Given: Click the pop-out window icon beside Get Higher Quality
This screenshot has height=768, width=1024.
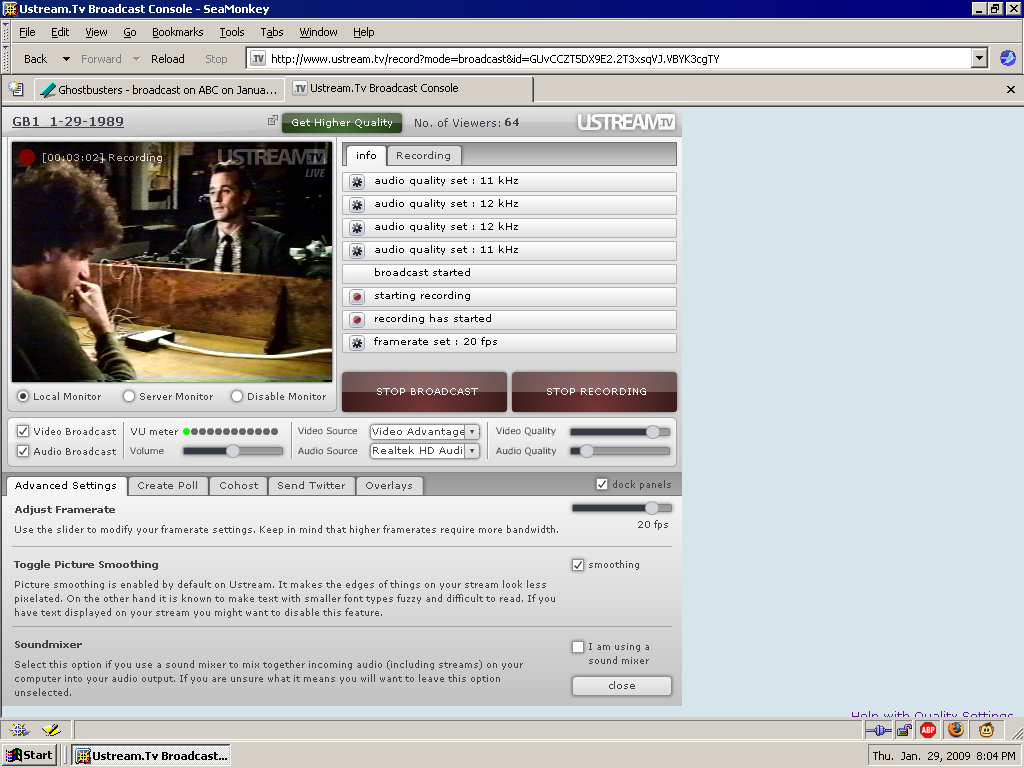Looking at the screenshot, I should click(272, 121).
